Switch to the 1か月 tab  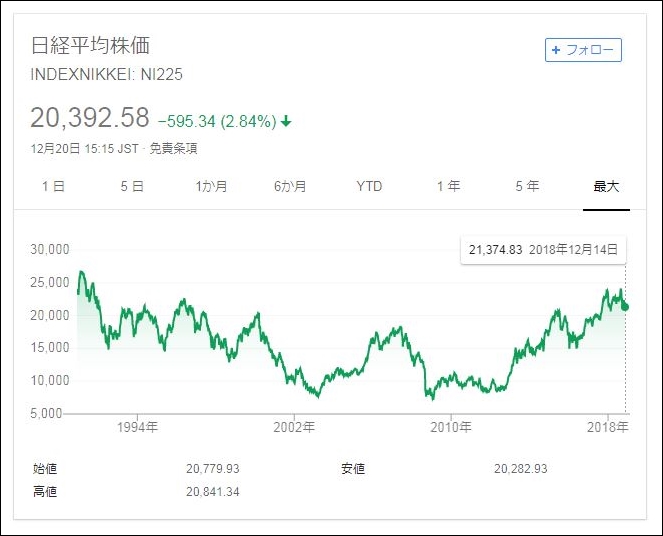click(211, 186)
